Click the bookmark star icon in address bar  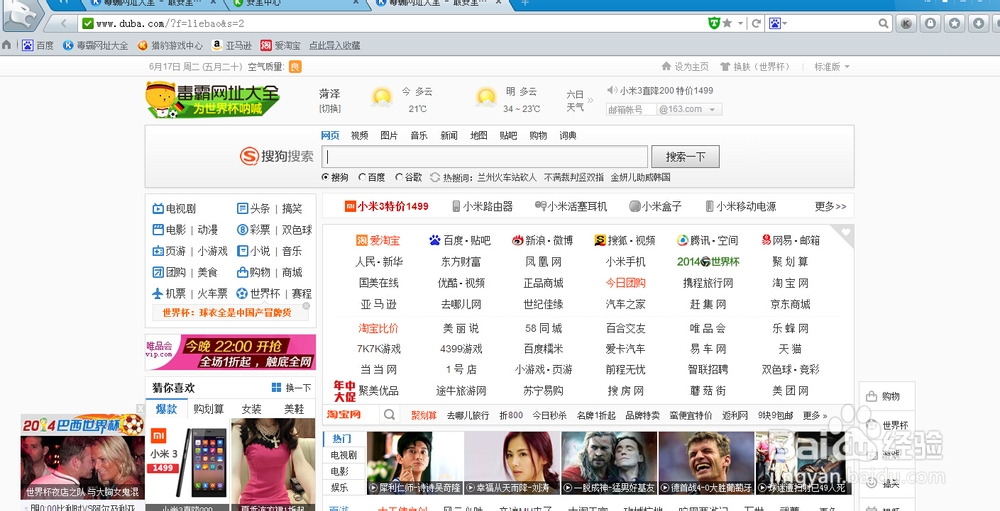coord(727,24)
